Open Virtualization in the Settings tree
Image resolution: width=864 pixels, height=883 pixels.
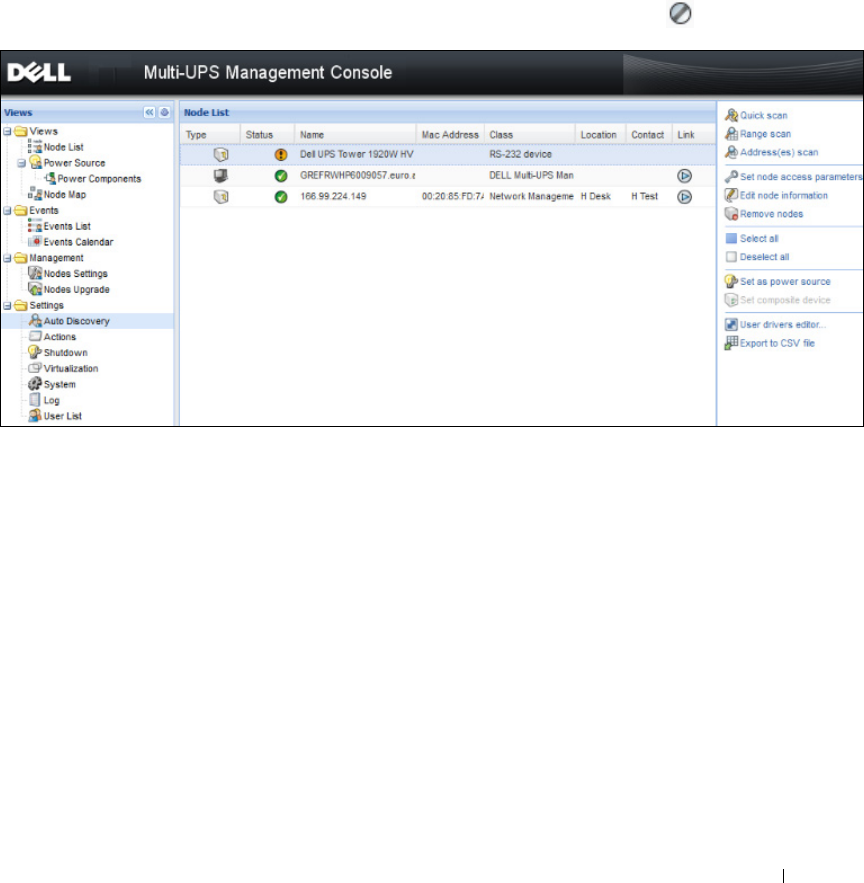point(71,368)
